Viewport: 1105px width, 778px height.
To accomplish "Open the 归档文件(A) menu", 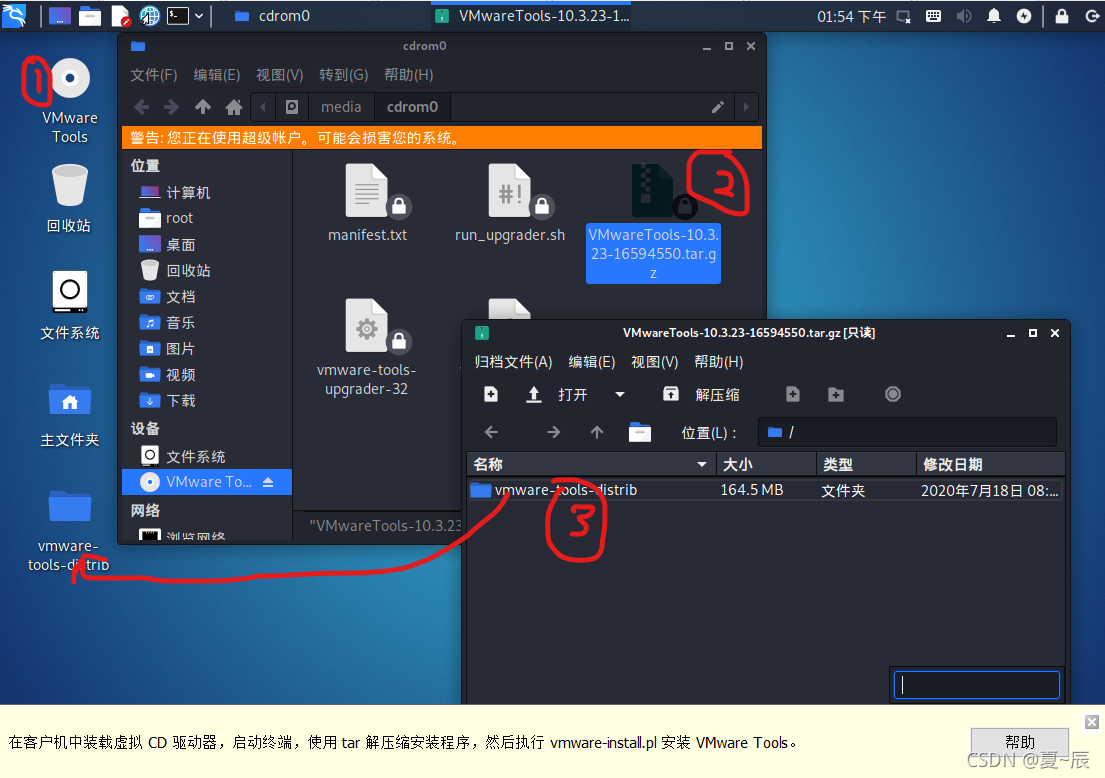I will pyautogui.click(x=513, y=362).
